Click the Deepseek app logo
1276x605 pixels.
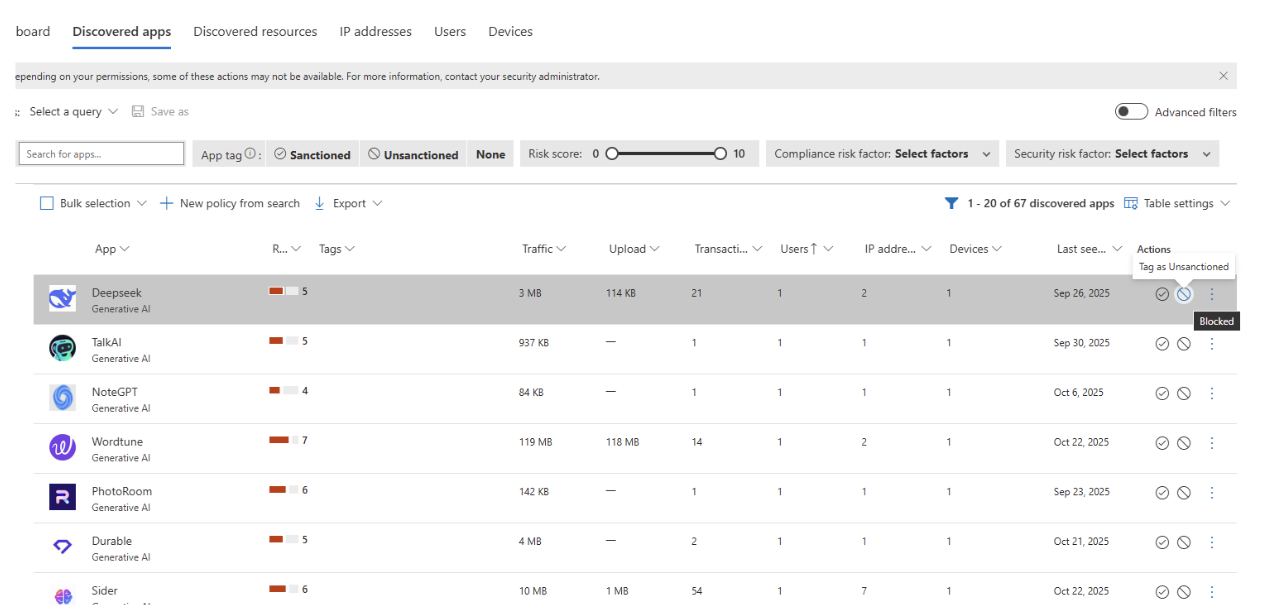tap(62, 298)
